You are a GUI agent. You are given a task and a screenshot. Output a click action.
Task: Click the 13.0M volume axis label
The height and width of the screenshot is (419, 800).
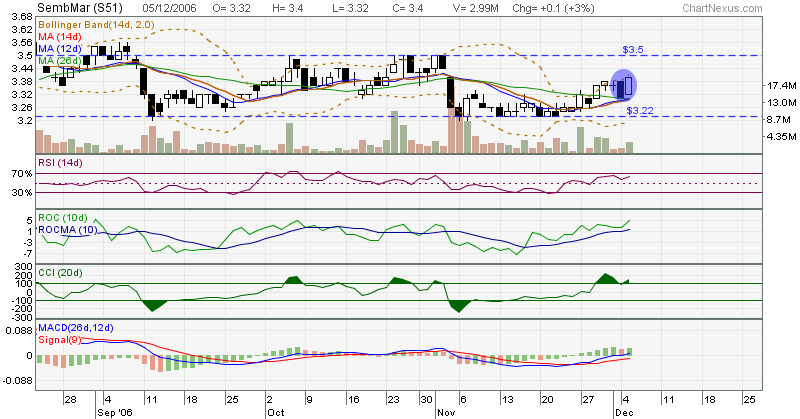[x=781, y=102]
